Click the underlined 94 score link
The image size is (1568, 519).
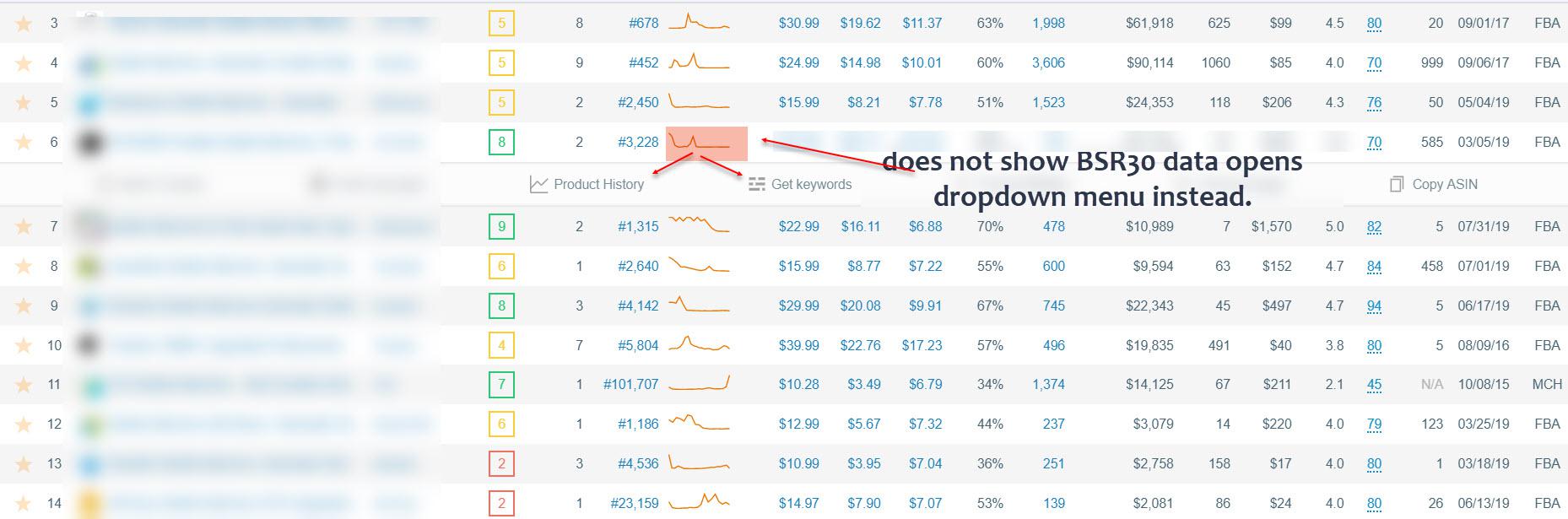[x=1374, y=305]
